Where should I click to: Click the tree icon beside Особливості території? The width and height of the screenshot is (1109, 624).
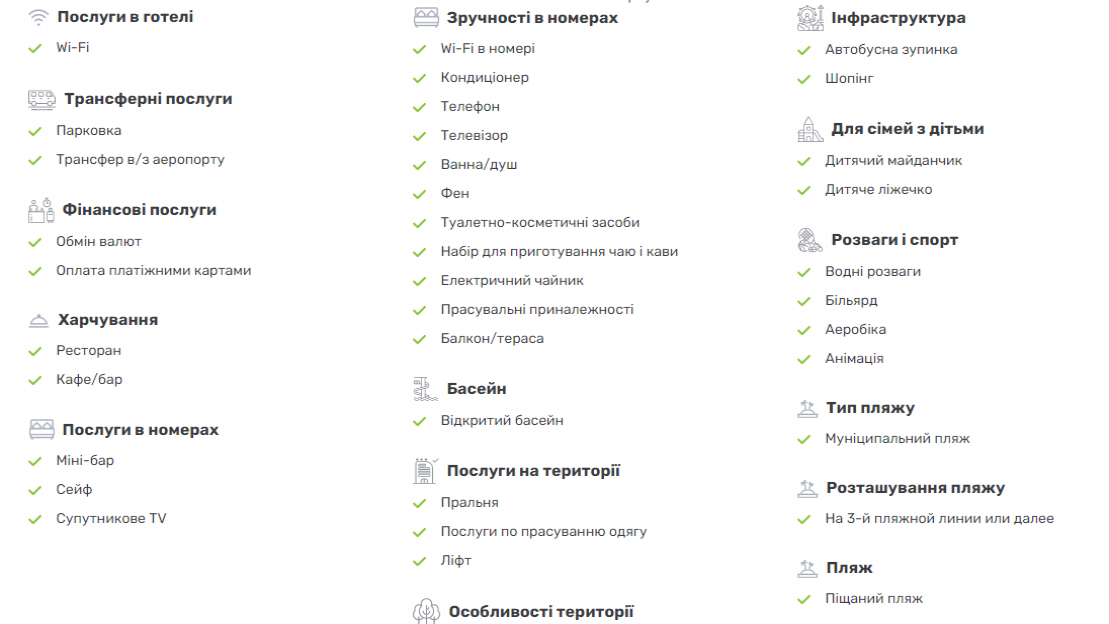tap(426, 611)
